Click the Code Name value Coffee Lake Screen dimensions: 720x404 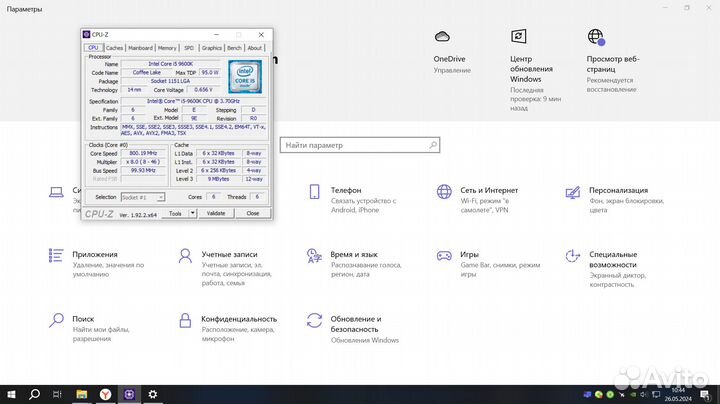pos(146,73)
